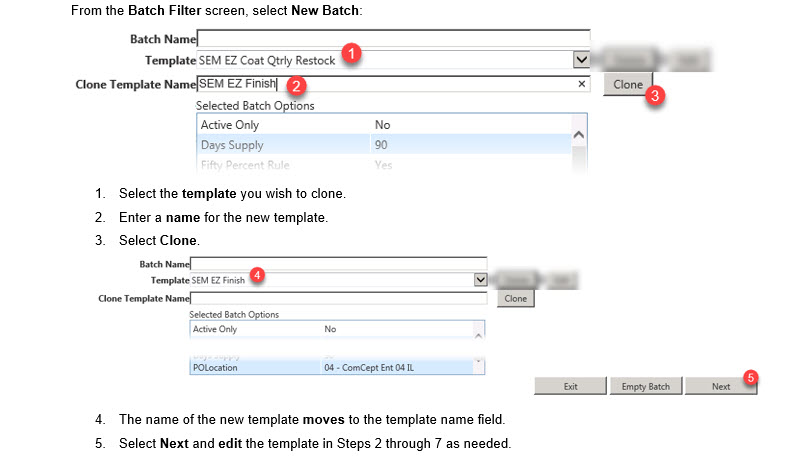
Task: Select the Days Supply row showing 90
Action: point(380,145)
